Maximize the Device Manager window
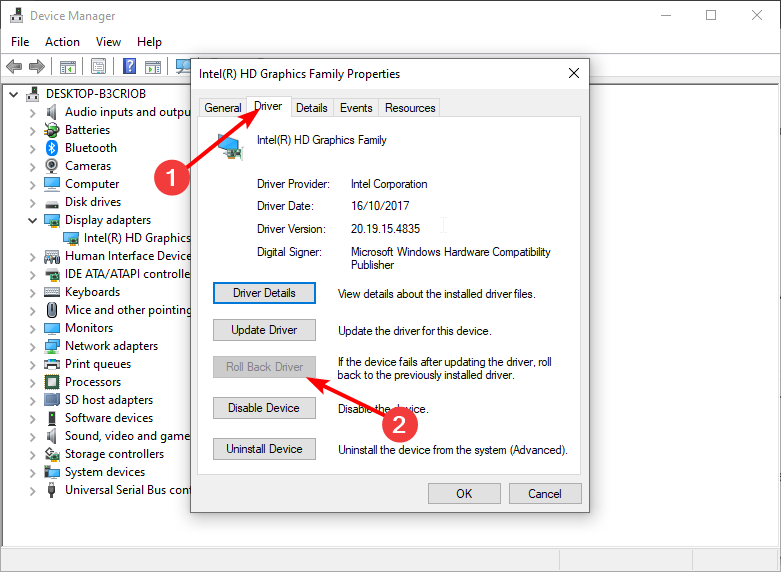The image size is (781, 572). click(711, 15)
